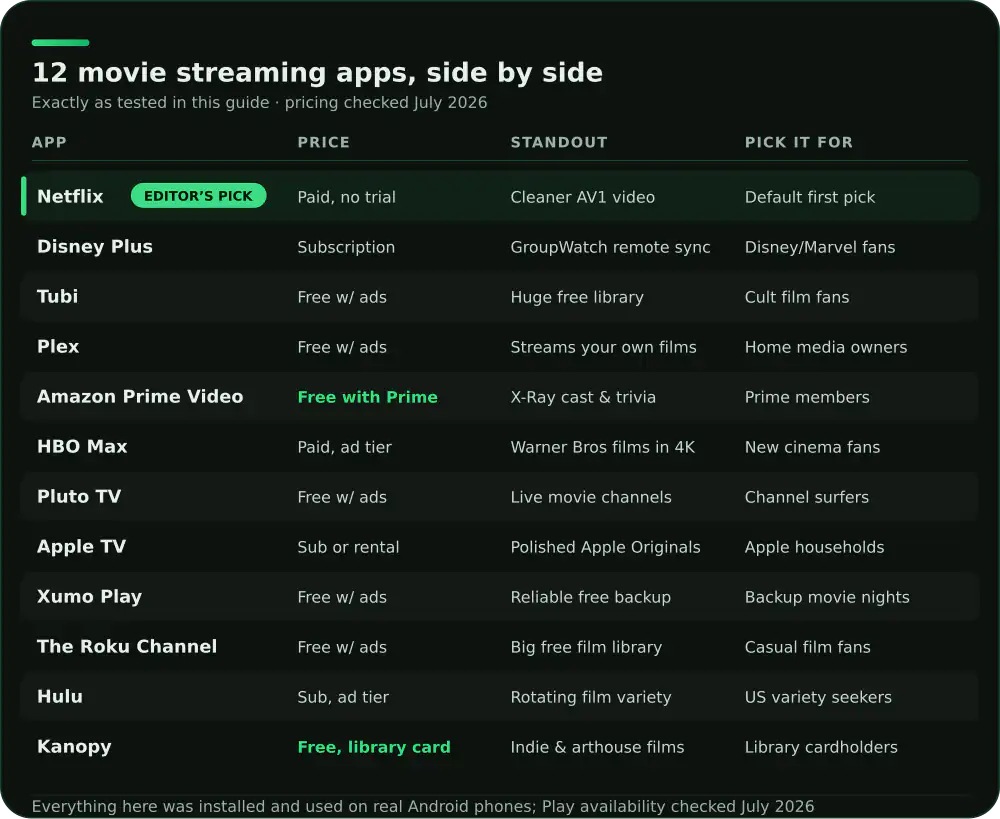Viewport: 1000px width, 819px height.
Task: Click the 'Reliable free backup' cell
Action: point(591,597)
